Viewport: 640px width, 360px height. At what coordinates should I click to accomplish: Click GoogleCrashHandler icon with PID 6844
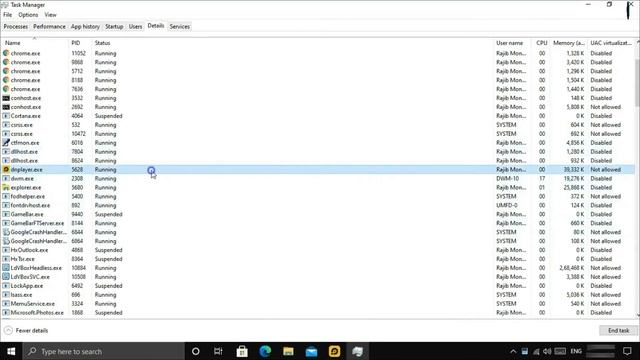pos(6,232)
